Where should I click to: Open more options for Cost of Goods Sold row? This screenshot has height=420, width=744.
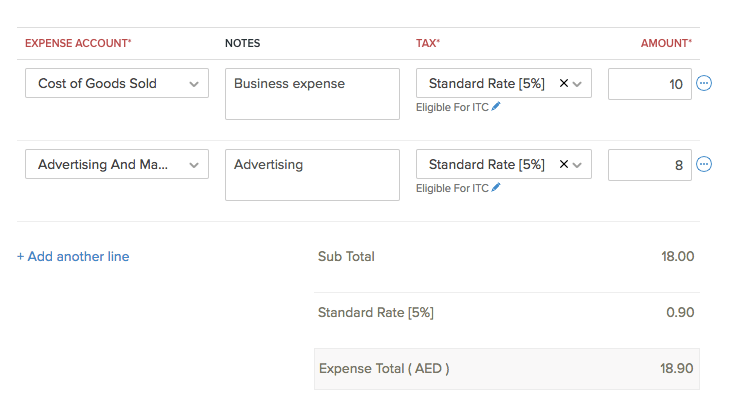tap(704, 84)
